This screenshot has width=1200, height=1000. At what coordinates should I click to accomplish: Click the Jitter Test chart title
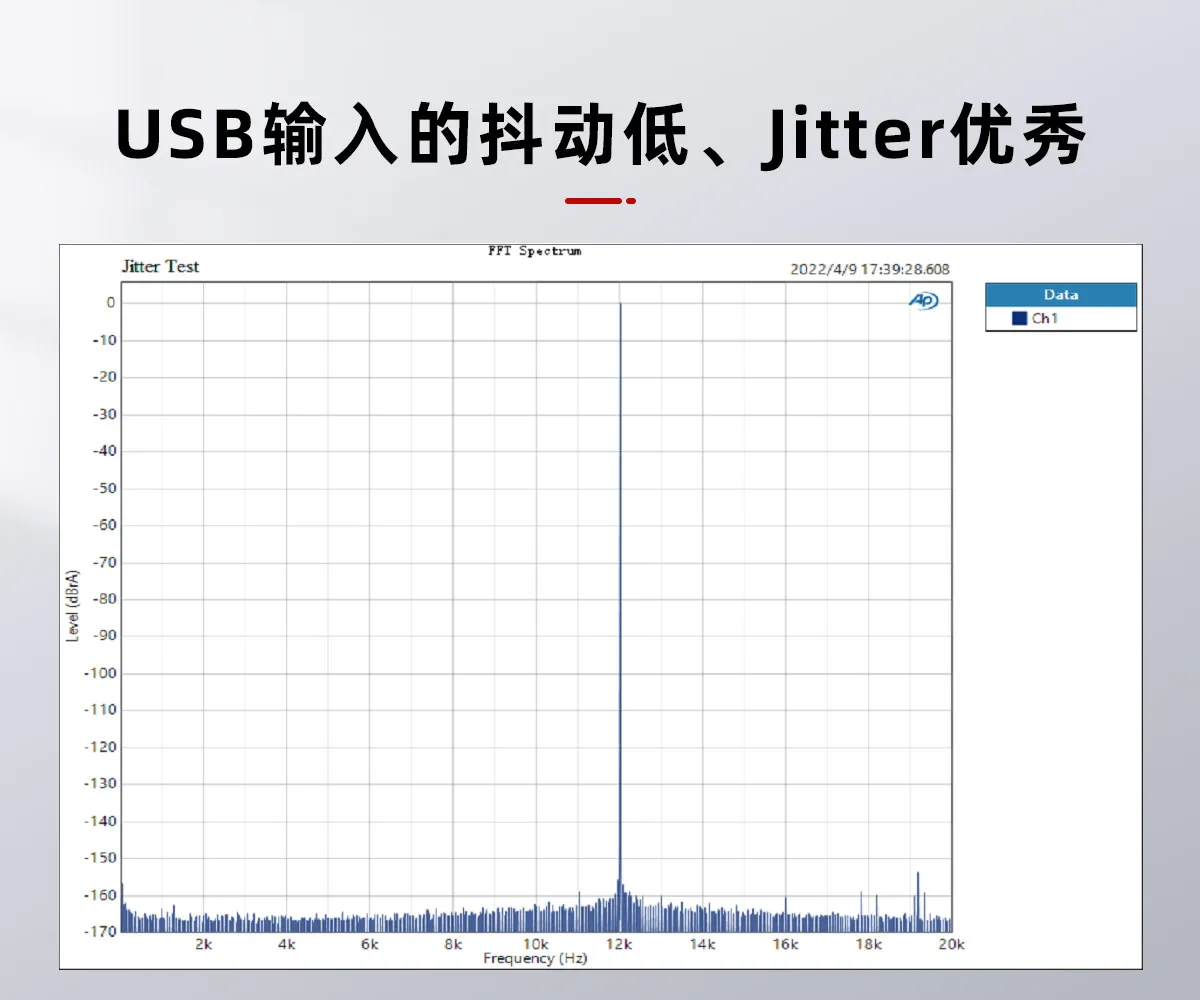[x=160, y=267]
